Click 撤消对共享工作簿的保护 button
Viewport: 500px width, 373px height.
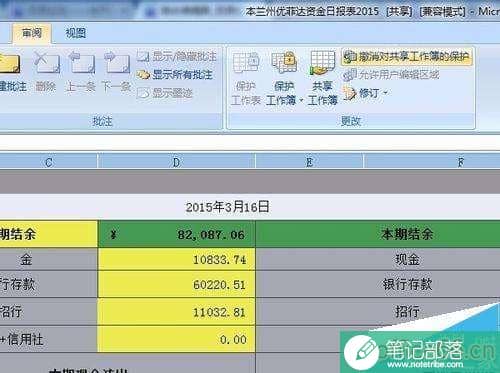(407, 57)
